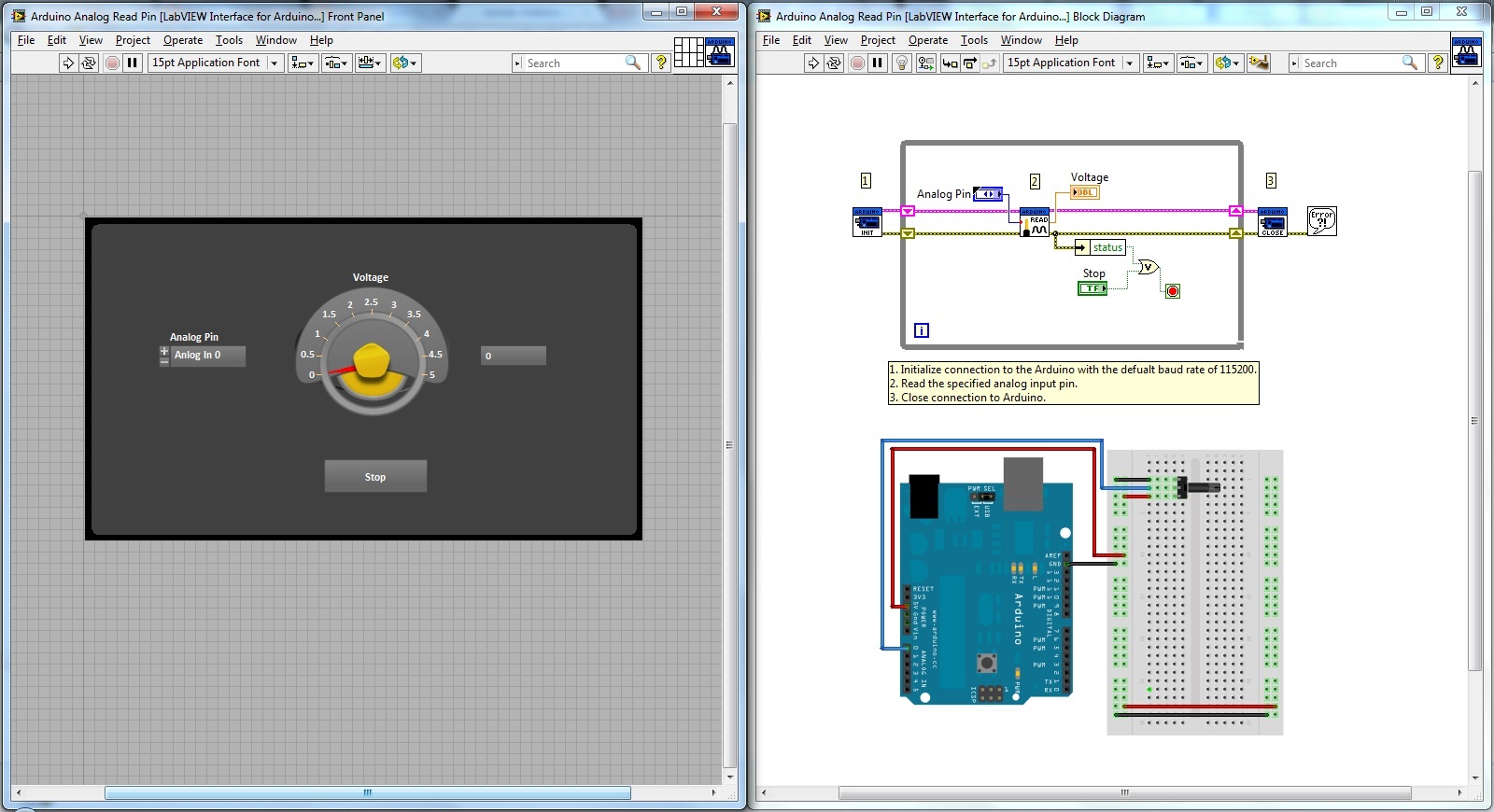The height and width of the screenshot is (812, 1494).
Task: Open Help menu in Block Diagram
Action: click(1066, 40)
